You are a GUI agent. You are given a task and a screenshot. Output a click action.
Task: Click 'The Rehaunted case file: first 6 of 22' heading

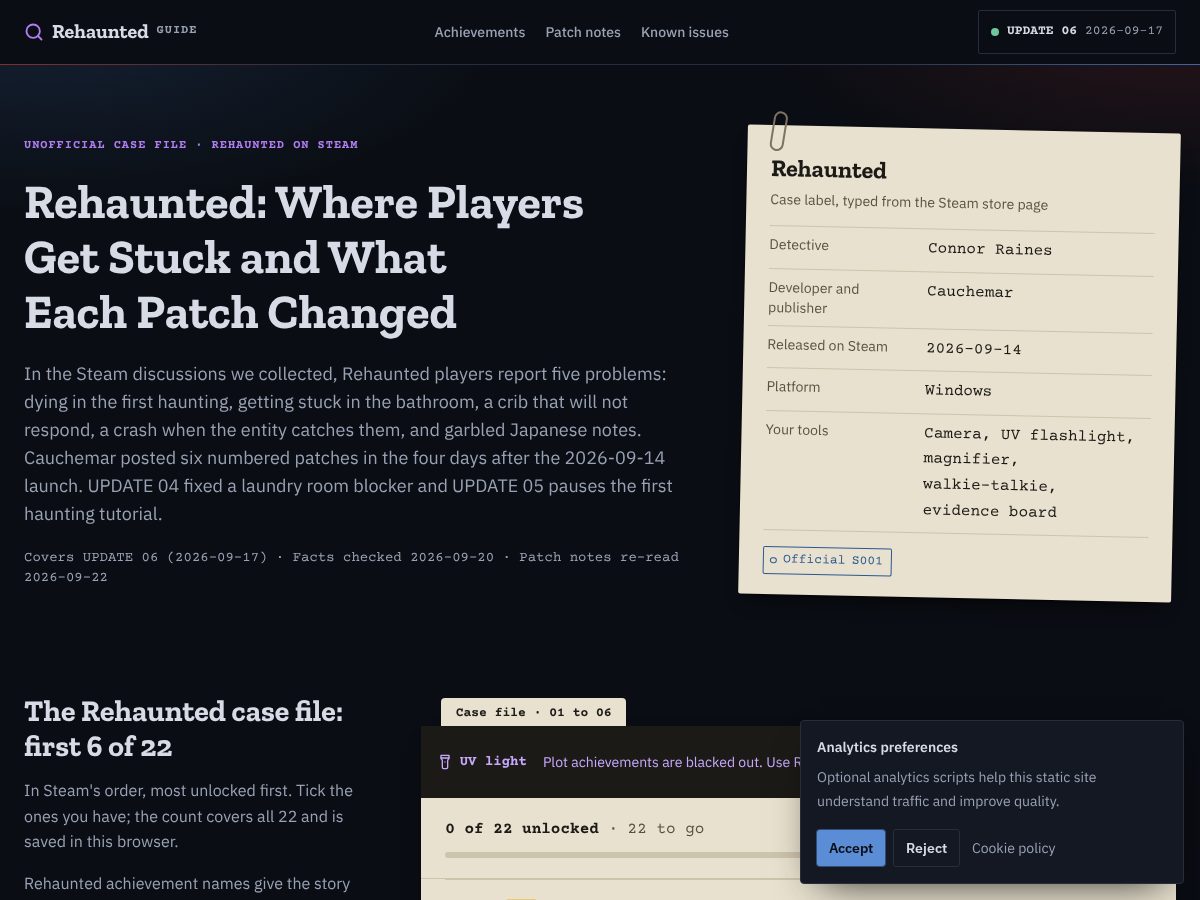184,729
